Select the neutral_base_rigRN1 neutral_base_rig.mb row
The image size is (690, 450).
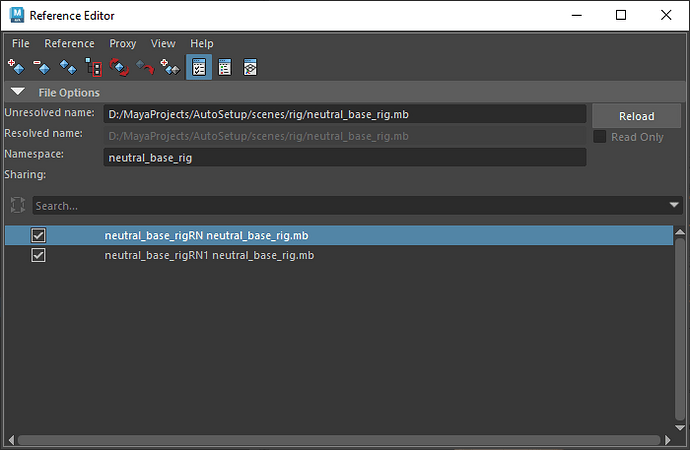[x=339, y=255]
